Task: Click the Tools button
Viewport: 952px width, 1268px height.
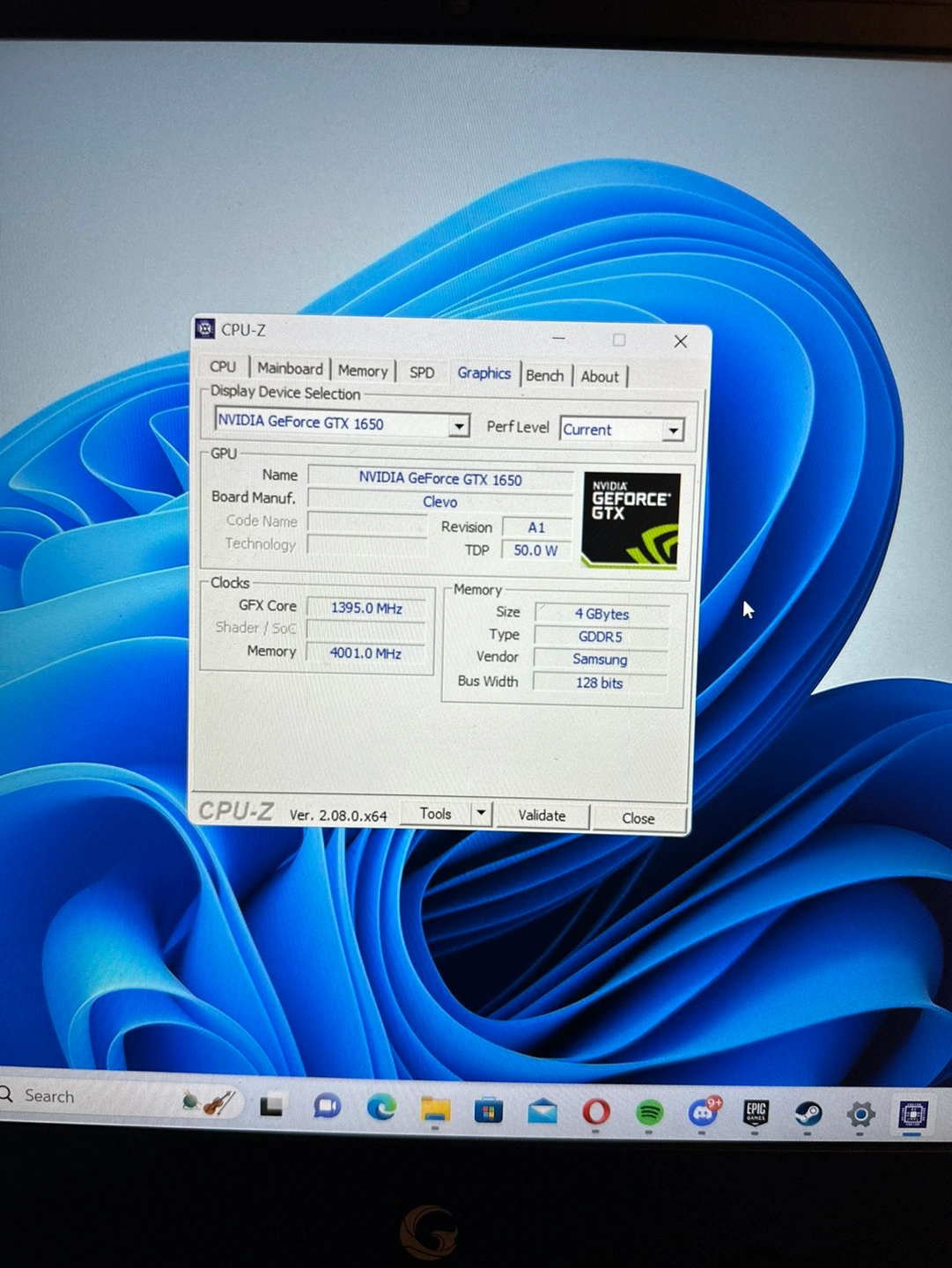Action: [x=435, y=814]
